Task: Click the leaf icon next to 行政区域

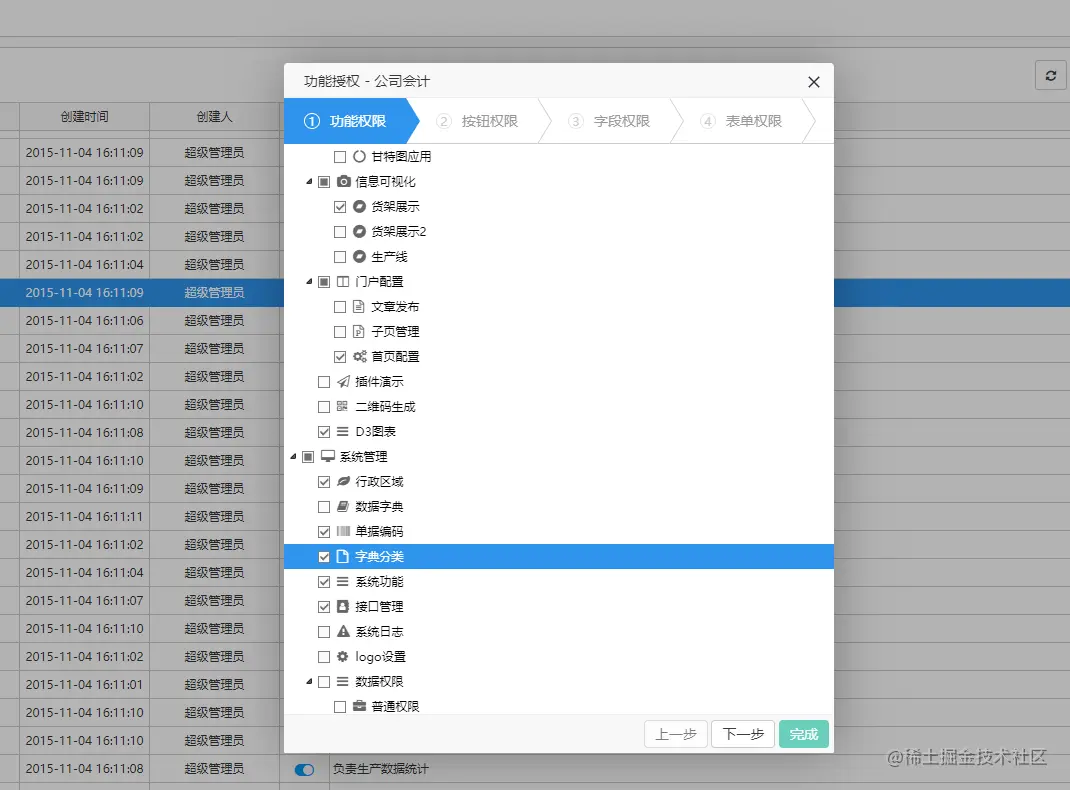Action: pos(343,482)
